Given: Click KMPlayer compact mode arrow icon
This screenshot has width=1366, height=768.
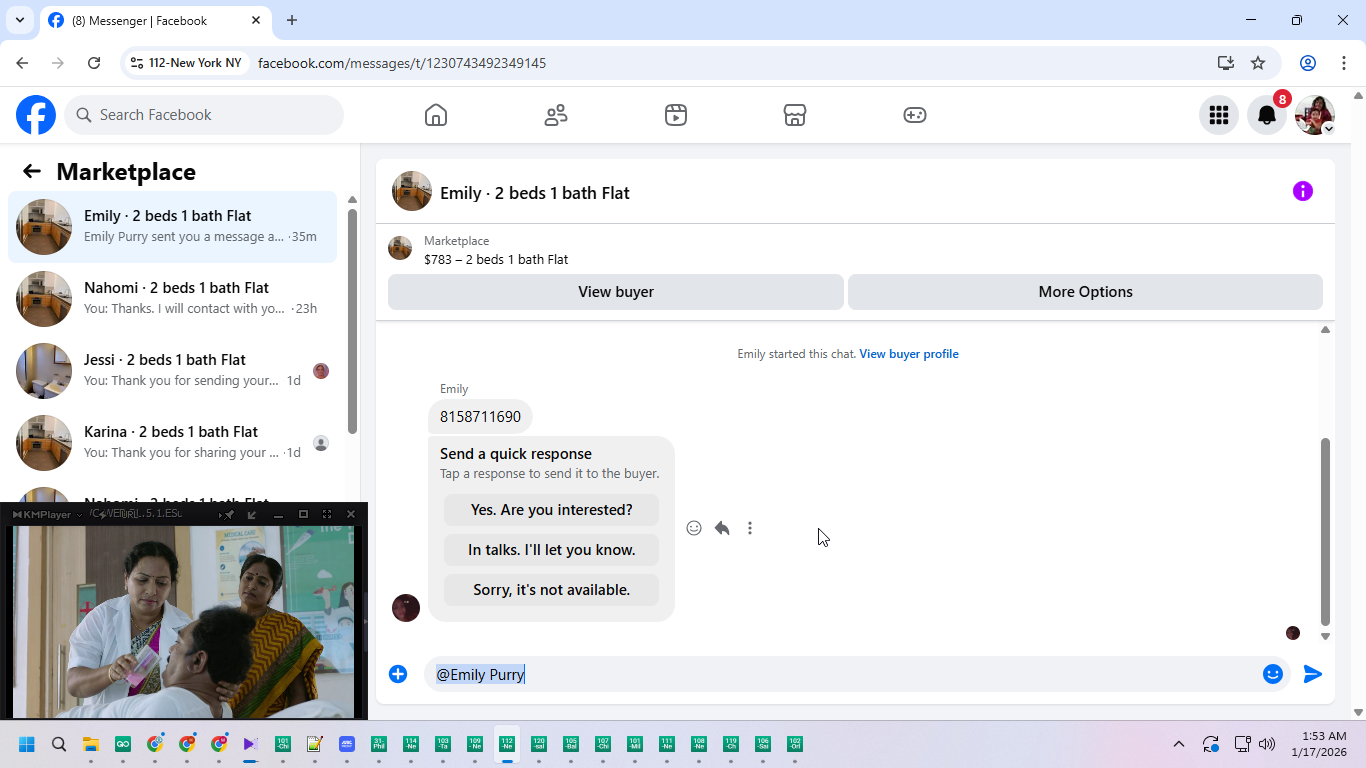Looking at the screenshot, I should [252, 514].
